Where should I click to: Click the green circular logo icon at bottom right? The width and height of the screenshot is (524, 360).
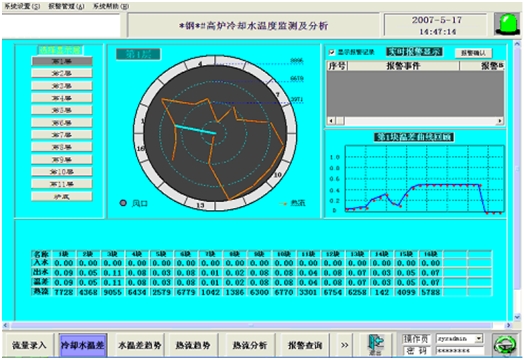[505, 345]
